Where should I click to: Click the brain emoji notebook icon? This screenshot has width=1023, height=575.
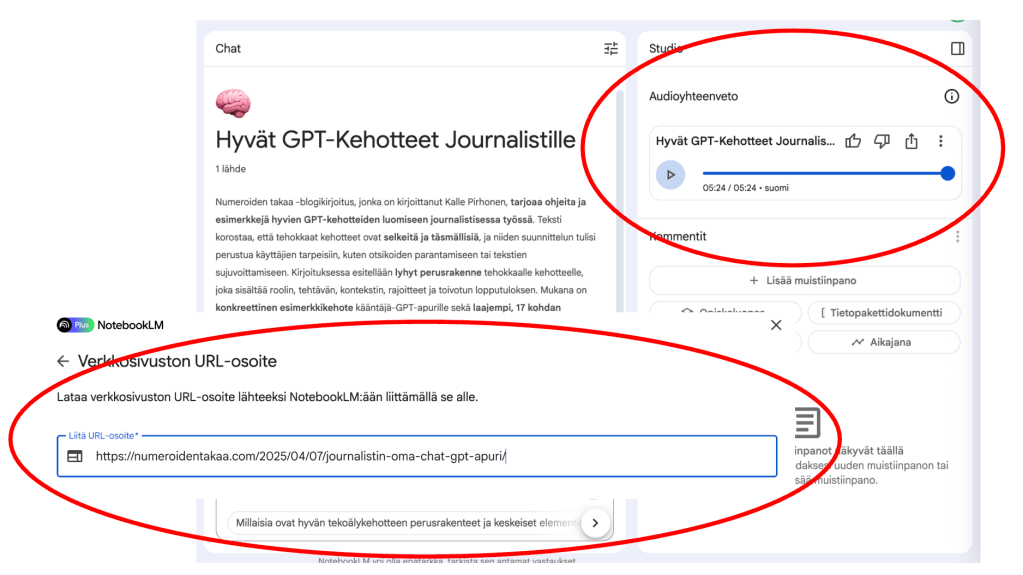click(x=233, y=103)
